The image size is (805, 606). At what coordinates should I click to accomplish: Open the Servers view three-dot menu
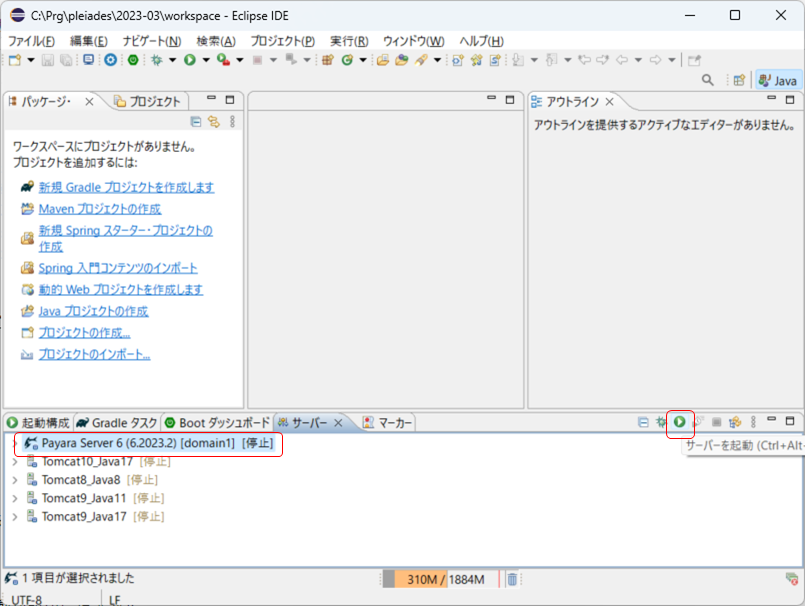click(x=753, y=422)
